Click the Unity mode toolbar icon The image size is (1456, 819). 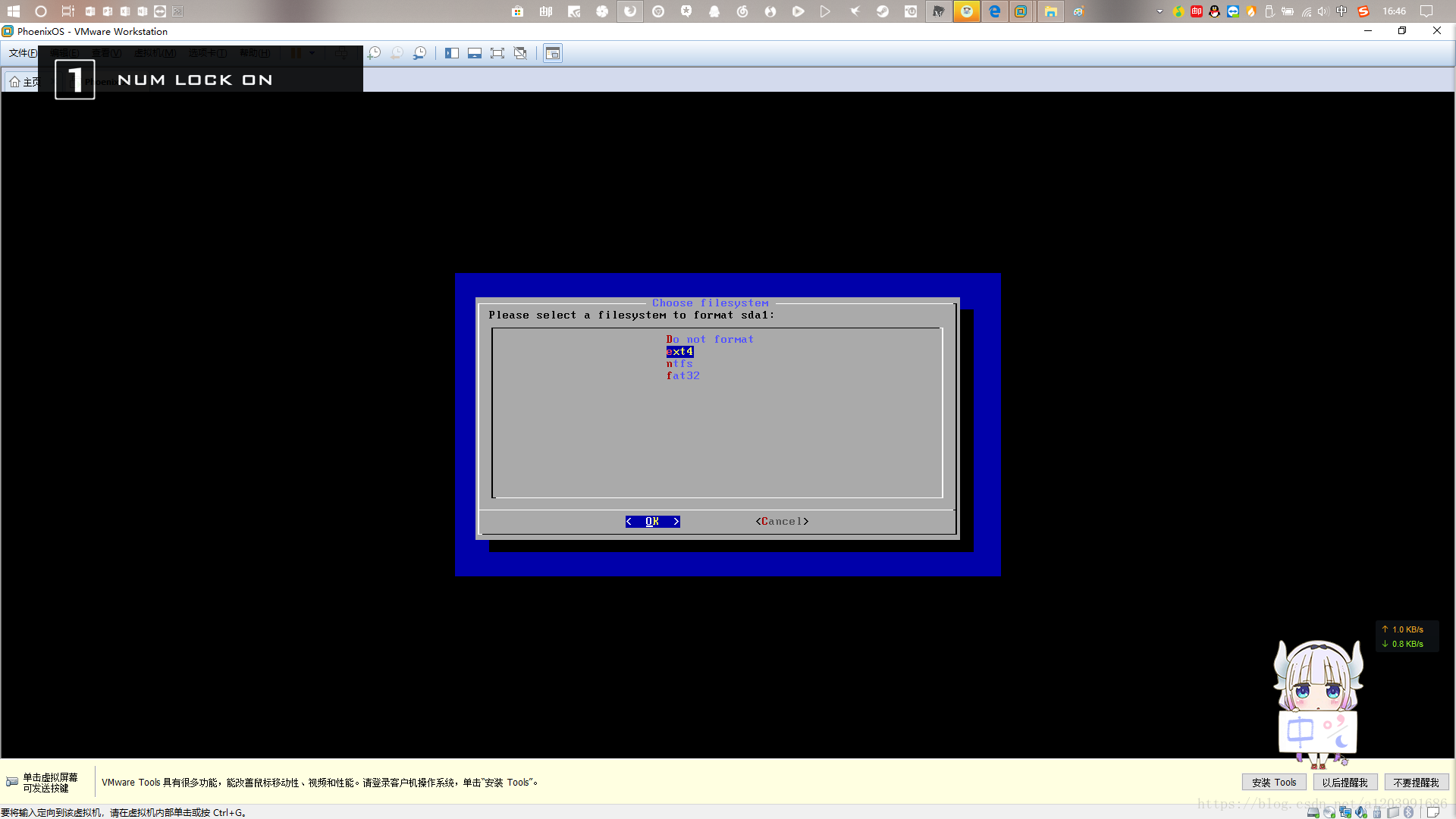(x=520, y=53)
